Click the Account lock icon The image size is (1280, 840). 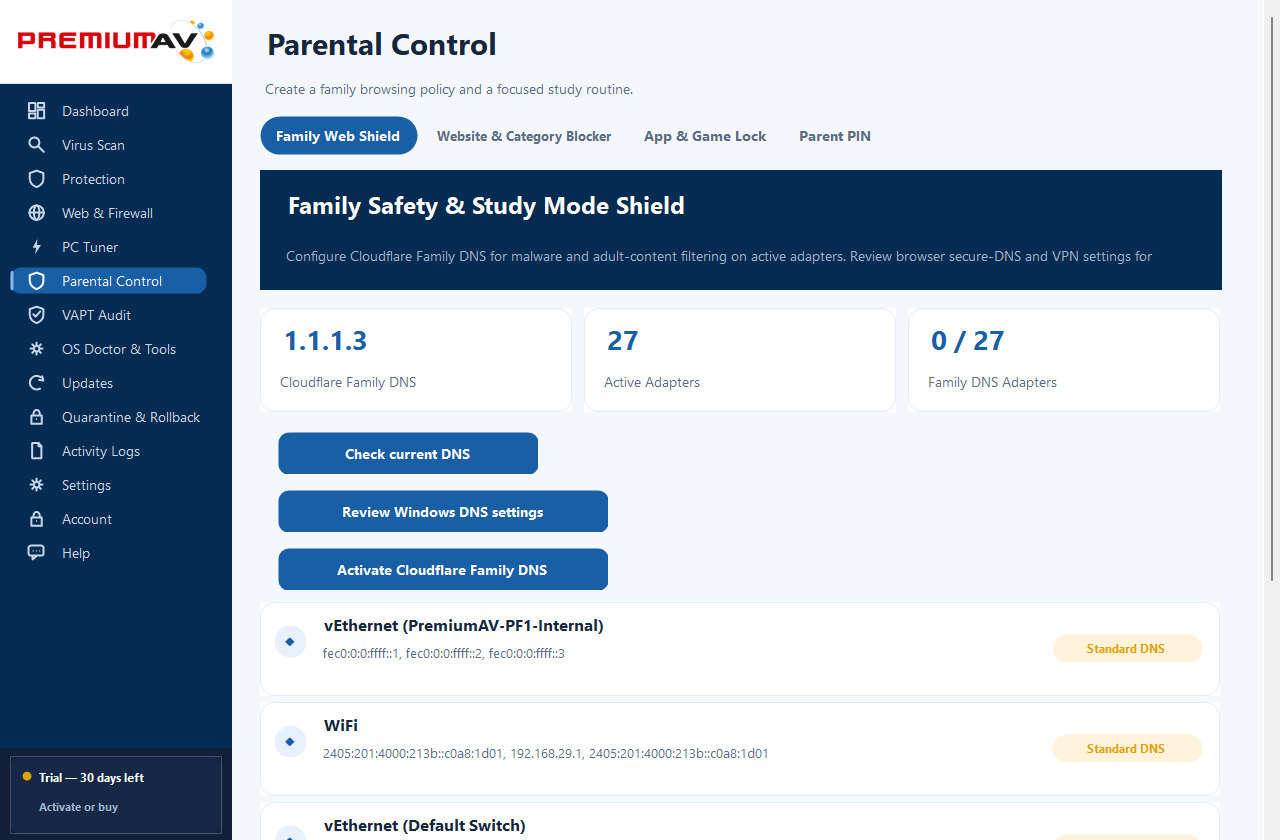[37, 519]
